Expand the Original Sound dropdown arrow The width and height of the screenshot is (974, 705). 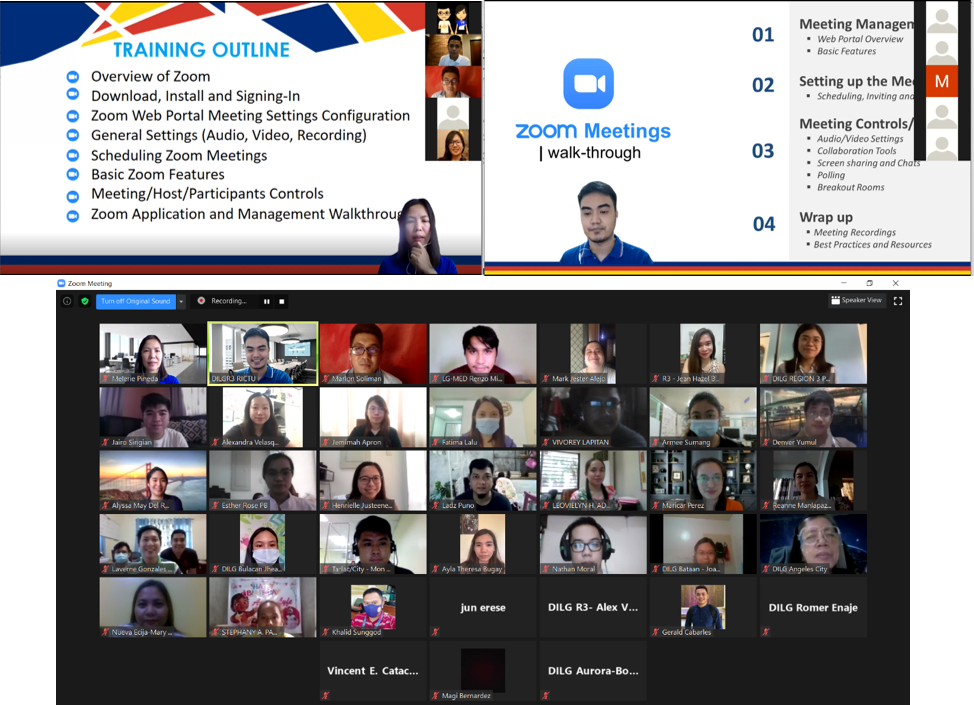point(181,301)
